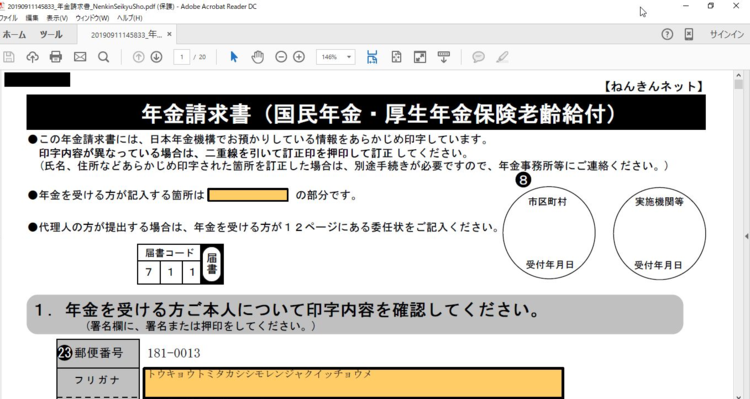Screen dimensions: 750x399
Task: Click the フリガナ label cell
Action: [98, 381]
